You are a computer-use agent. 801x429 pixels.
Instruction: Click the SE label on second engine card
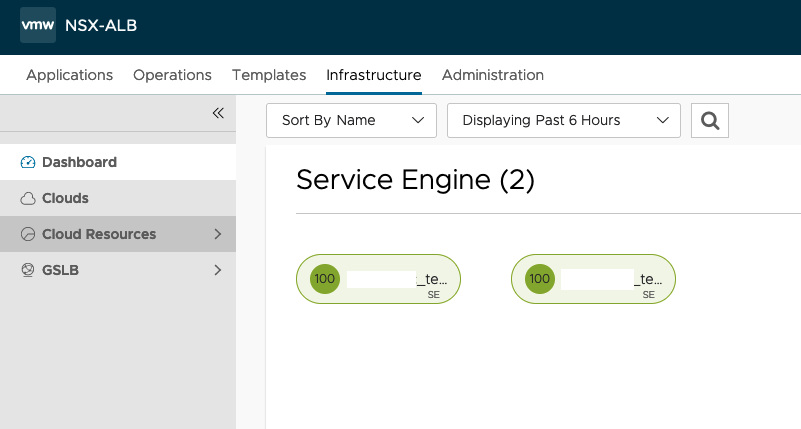[x=649, y=295]
